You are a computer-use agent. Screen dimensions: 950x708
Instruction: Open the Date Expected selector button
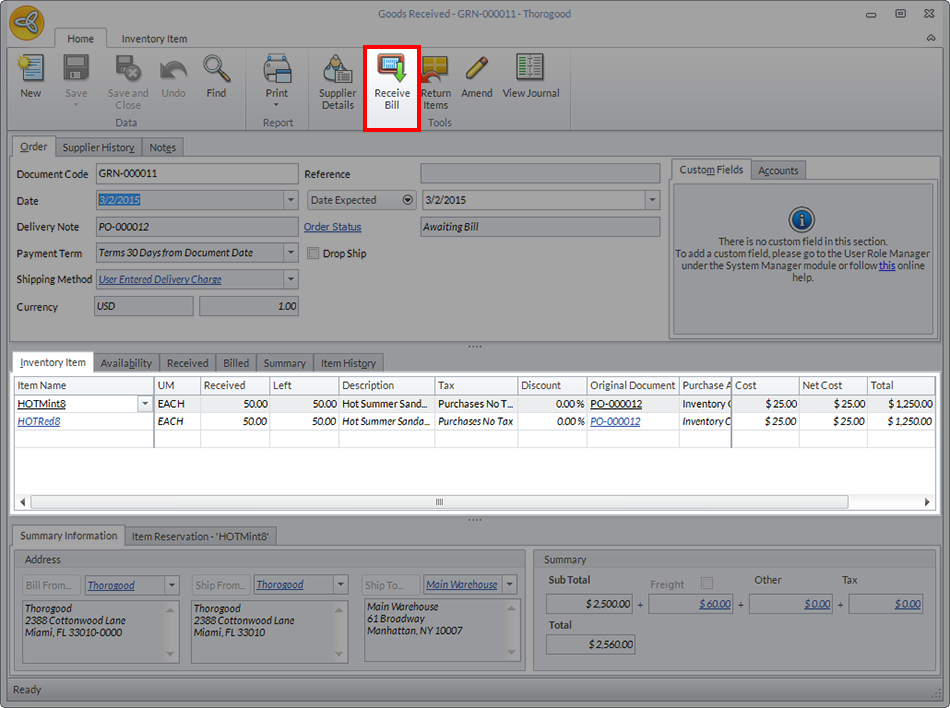pos(407,200)
